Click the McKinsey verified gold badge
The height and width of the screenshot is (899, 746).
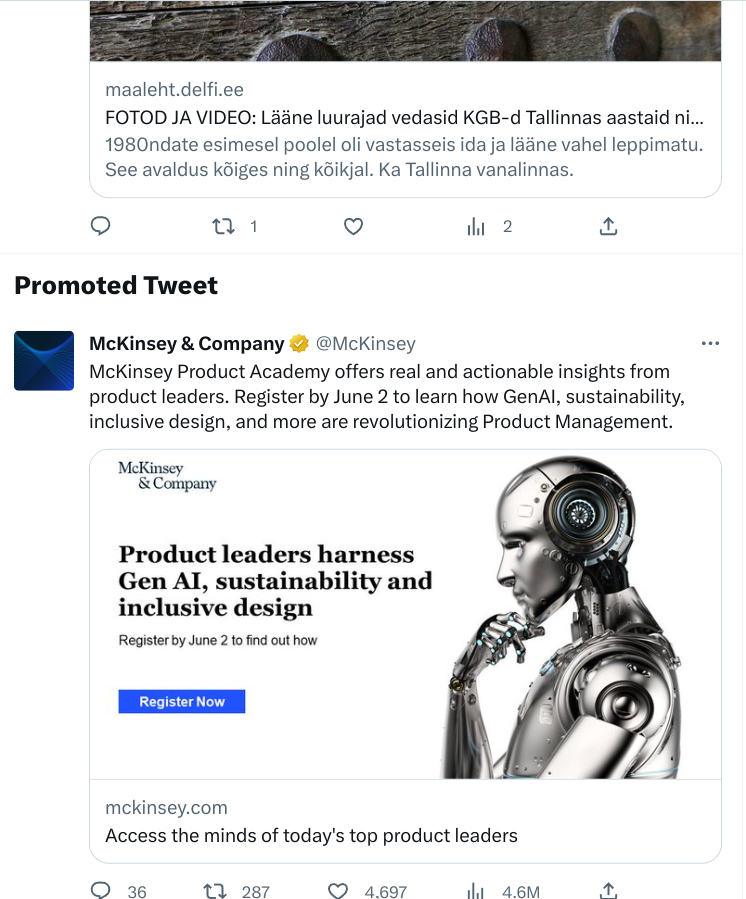pos(299,344)
